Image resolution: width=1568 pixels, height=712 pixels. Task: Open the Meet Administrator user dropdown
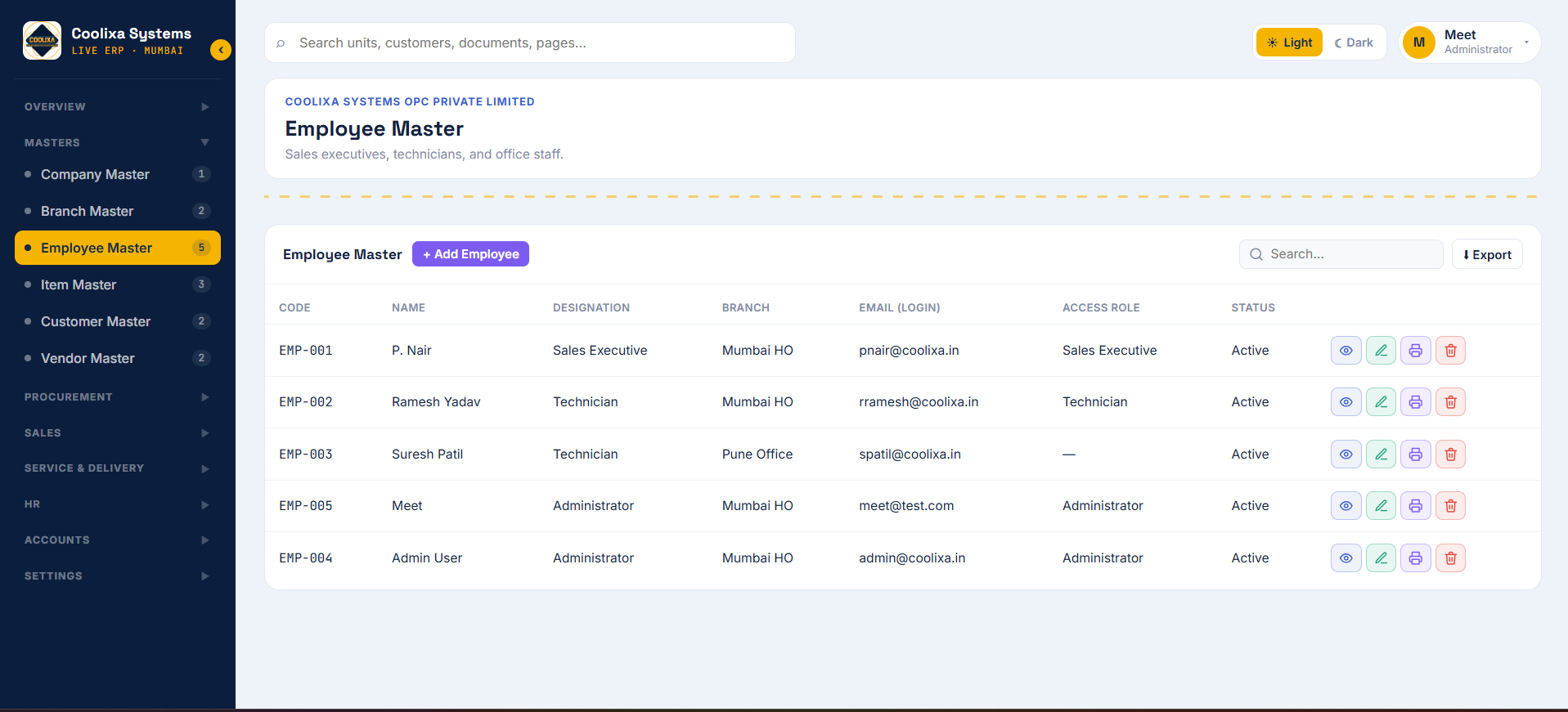1471,43
